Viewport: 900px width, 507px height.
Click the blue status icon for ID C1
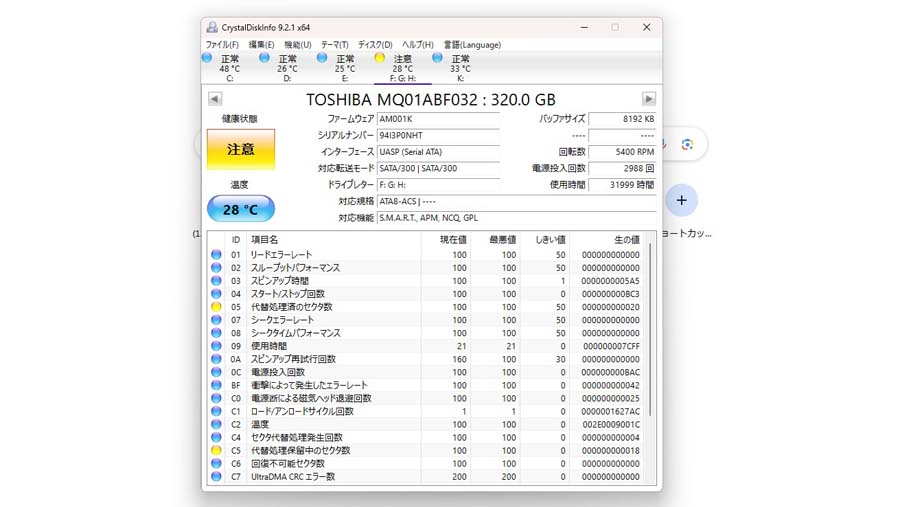pos(216,411)
